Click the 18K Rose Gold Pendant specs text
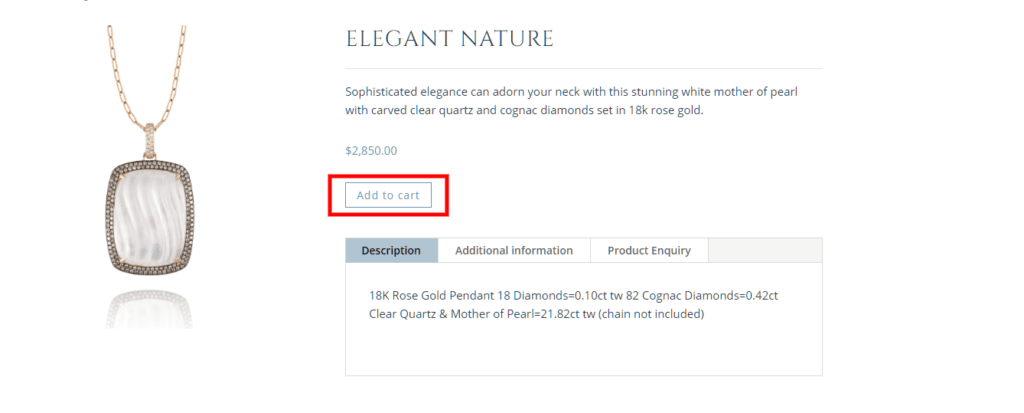 pyautogui.click(x=573, y=296)
